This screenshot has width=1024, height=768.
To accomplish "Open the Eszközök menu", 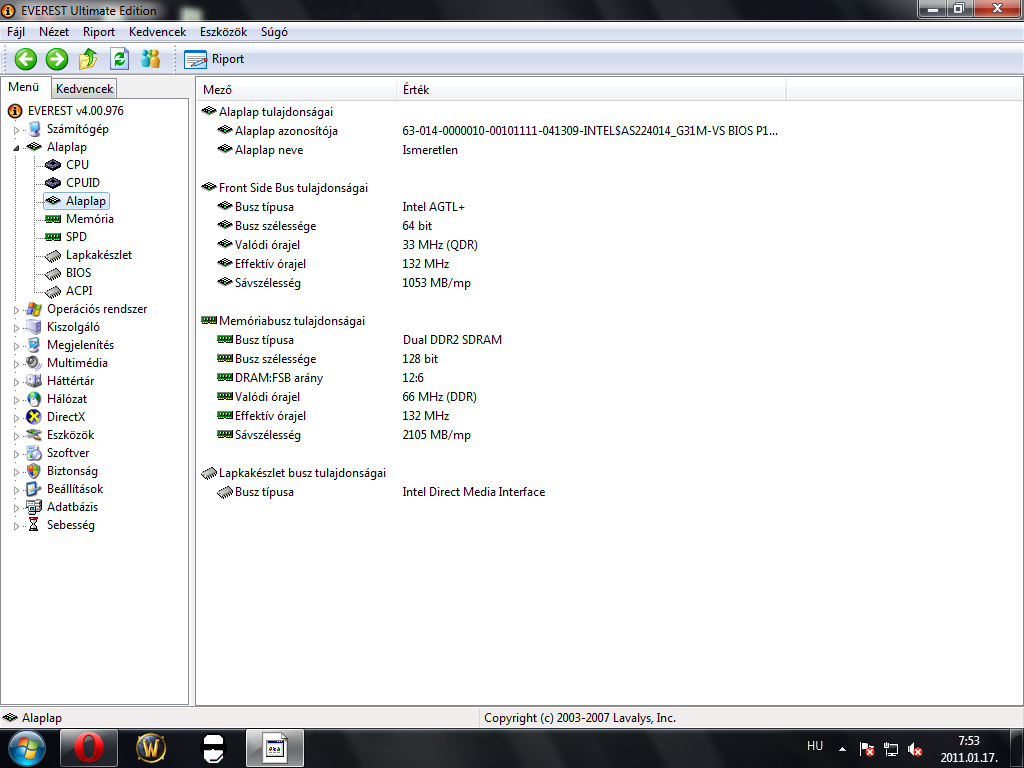I will pos(223,32).
